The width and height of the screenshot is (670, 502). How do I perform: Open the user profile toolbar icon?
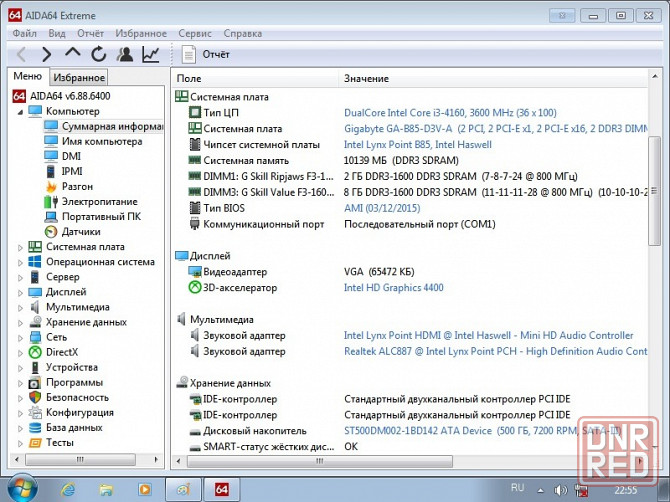point(125,54)
